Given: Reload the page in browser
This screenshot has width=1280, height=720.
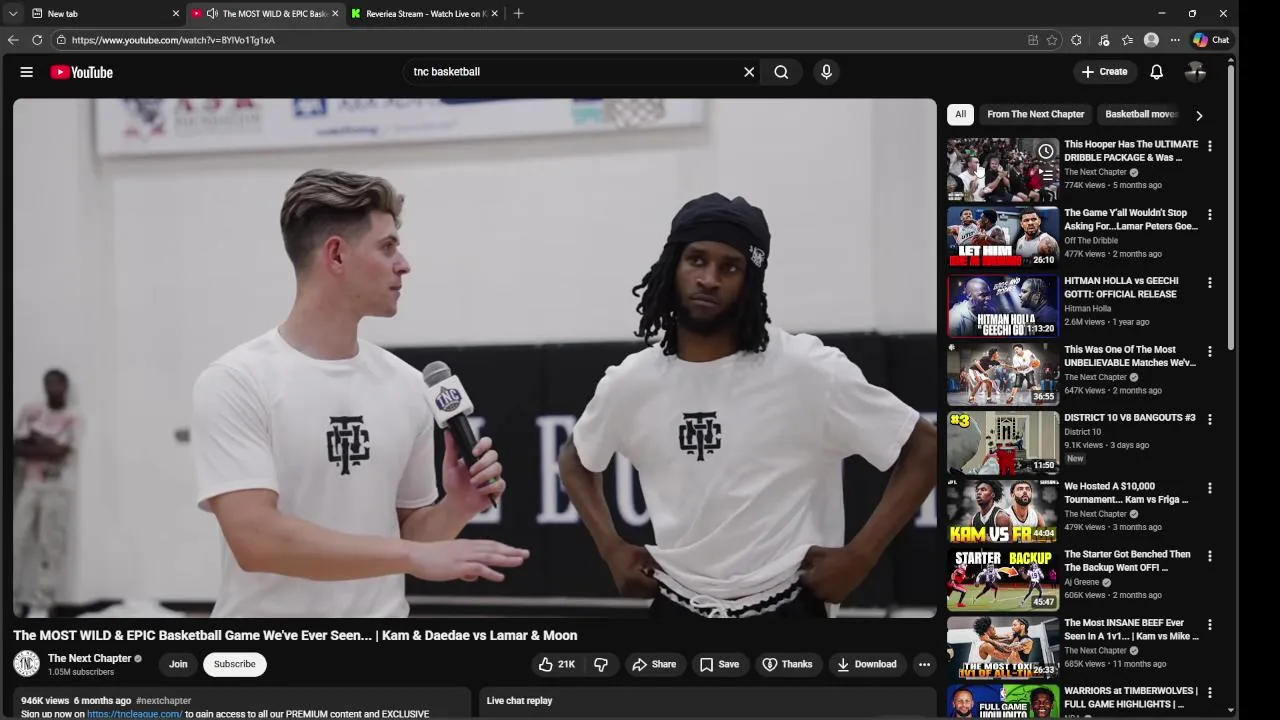Looking at the screenshot, I should pos(37,40).
